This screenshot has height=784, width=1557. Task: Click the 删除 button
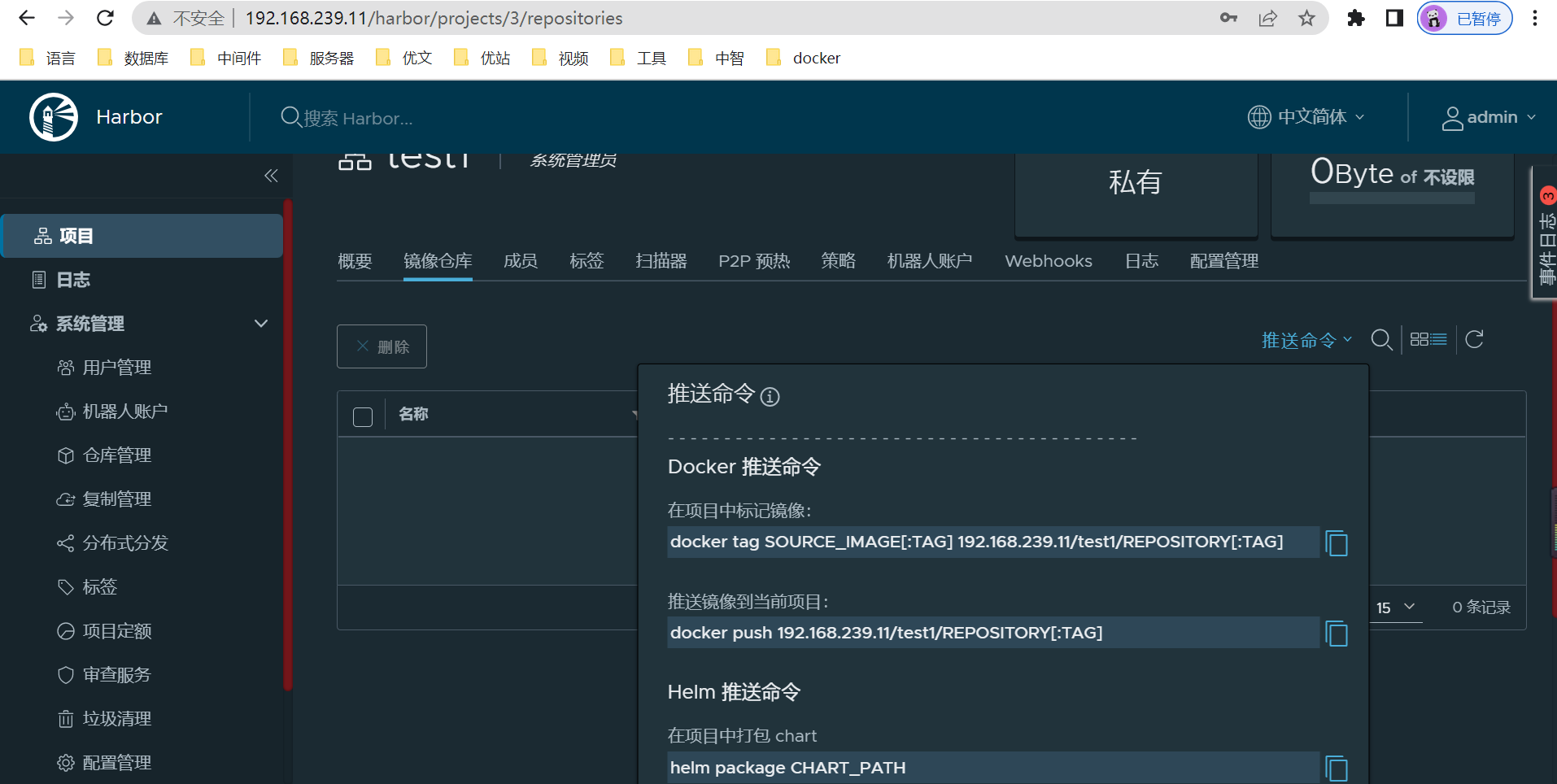click(x=382, y=346)
